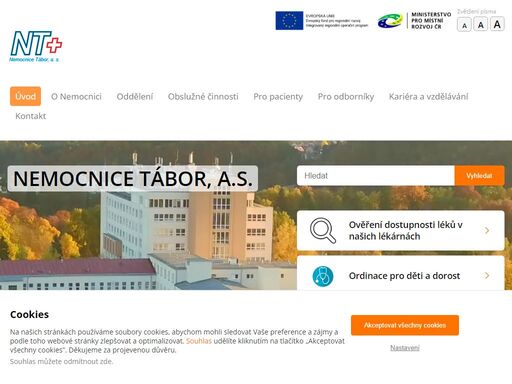
Task: Select the medium font size A button
Action: pos(480,25)
